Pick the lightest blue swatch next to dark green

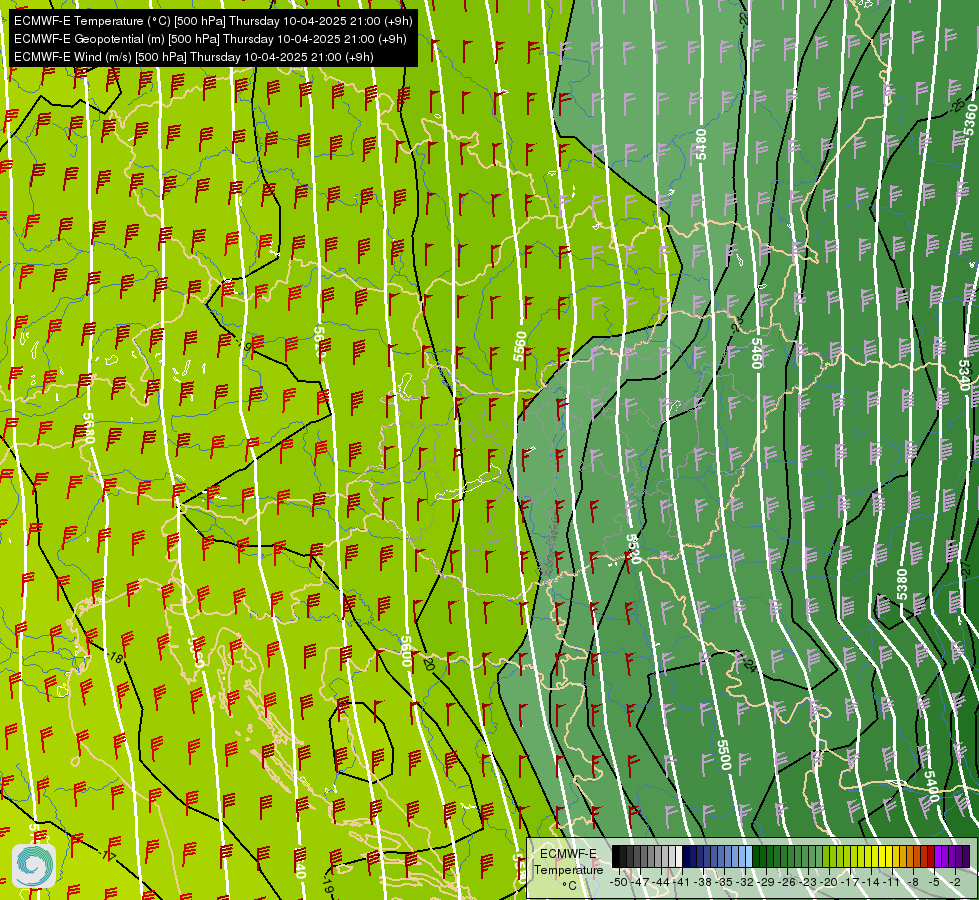click(749, 856)
